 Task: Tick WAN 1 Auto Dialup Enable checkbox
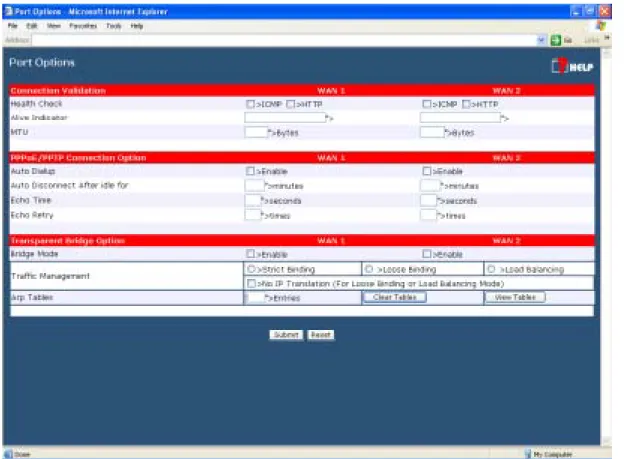(250, 171)
